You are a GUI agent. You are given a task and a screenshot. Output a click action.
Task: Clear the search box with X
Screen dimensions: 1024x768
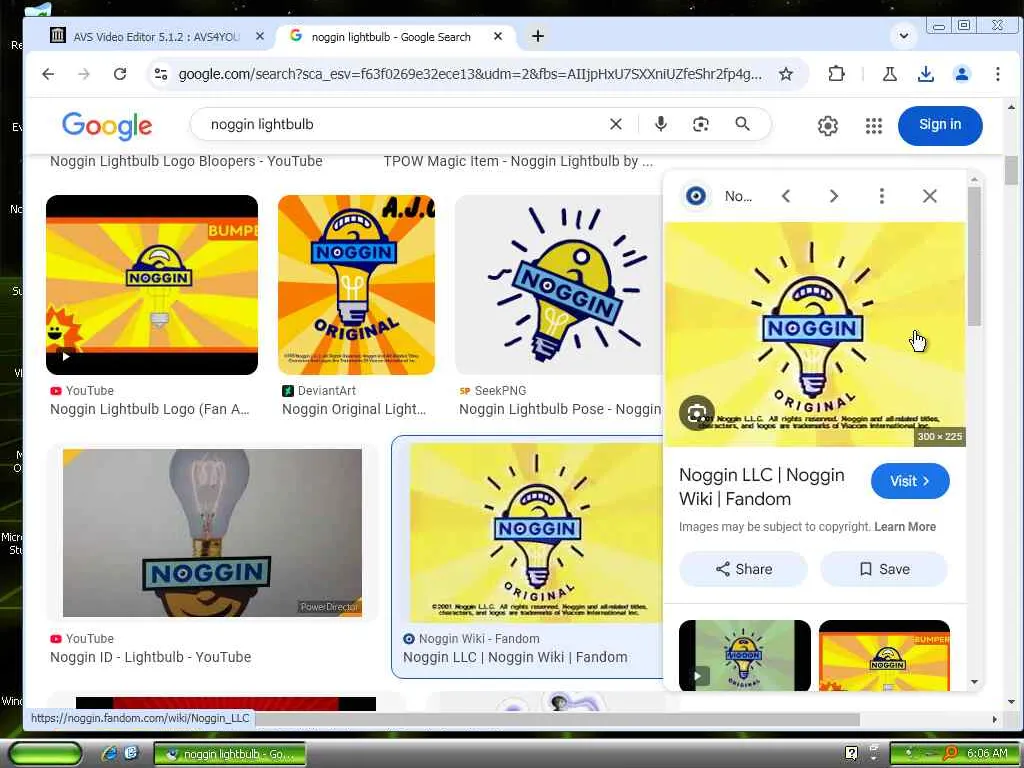pyautogui.click(x=615, y=124)
